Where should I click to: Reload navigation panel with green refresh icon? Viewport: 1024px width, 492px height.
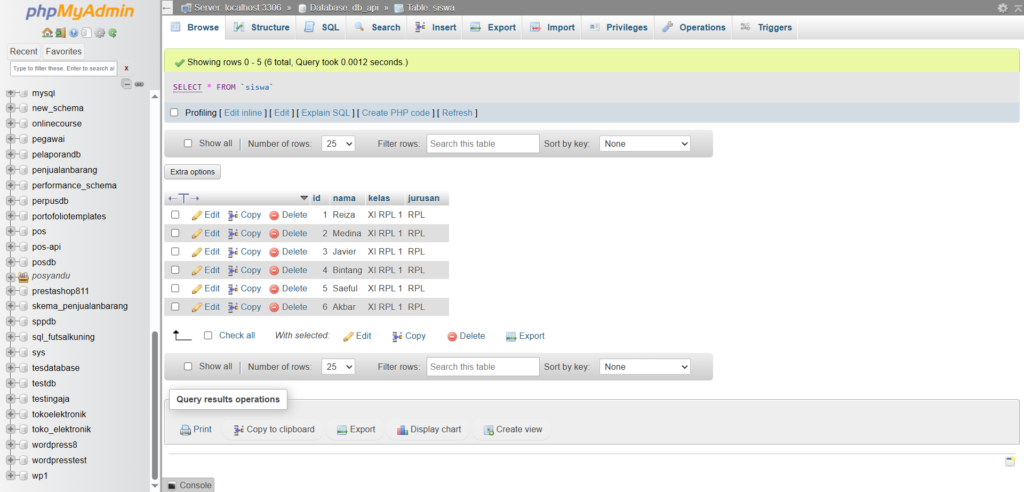click(113, 33)
